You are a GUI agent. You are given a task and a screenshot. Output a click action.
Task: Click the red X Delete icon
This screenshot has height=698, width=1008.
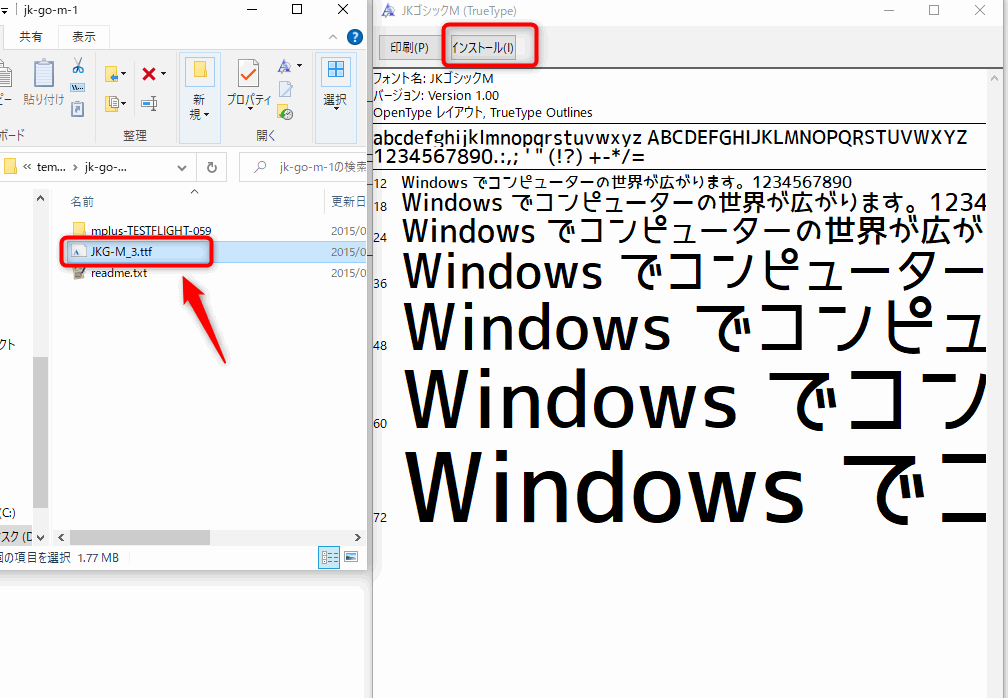(x=148, y=74)
